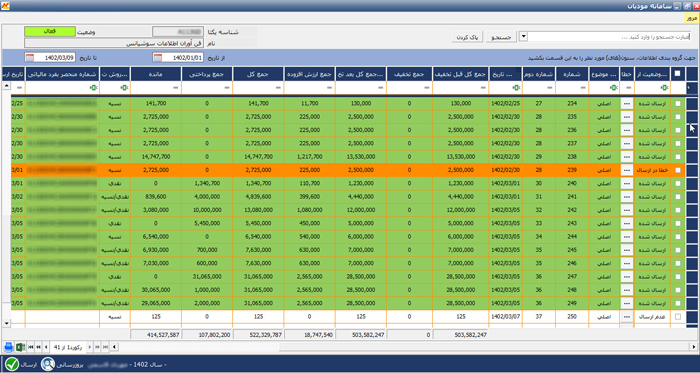Go to the previous page of records
The width and height of the screenshot is (700, 373).
pos(38,347)
